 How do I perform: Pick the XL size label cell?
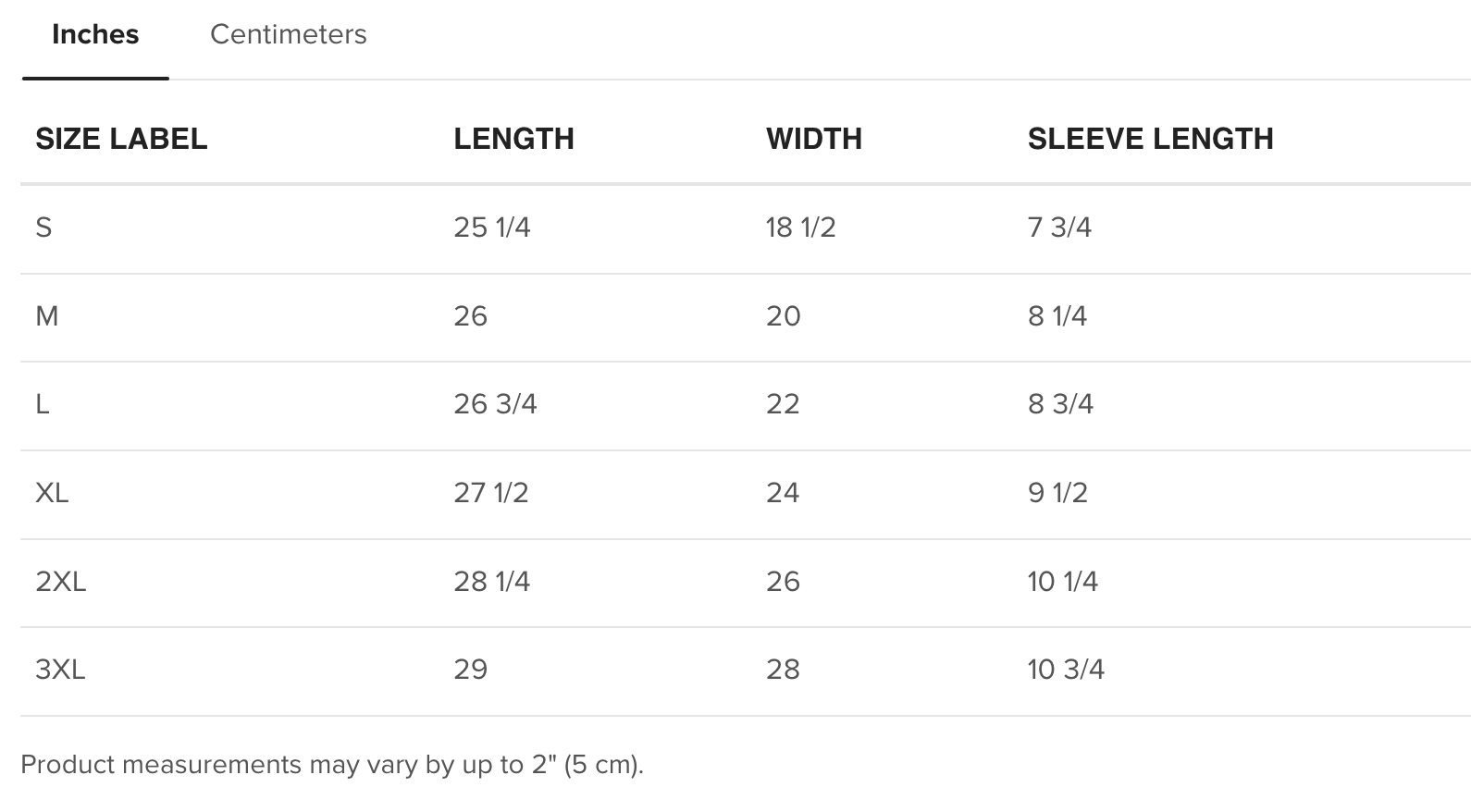[52, 493]
